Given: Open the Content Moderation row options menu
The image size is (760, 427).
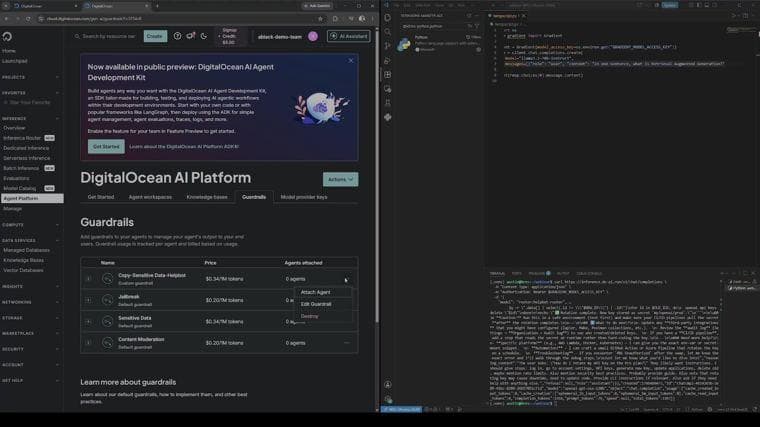Looking at the screenshot, I should click(346, 343).
